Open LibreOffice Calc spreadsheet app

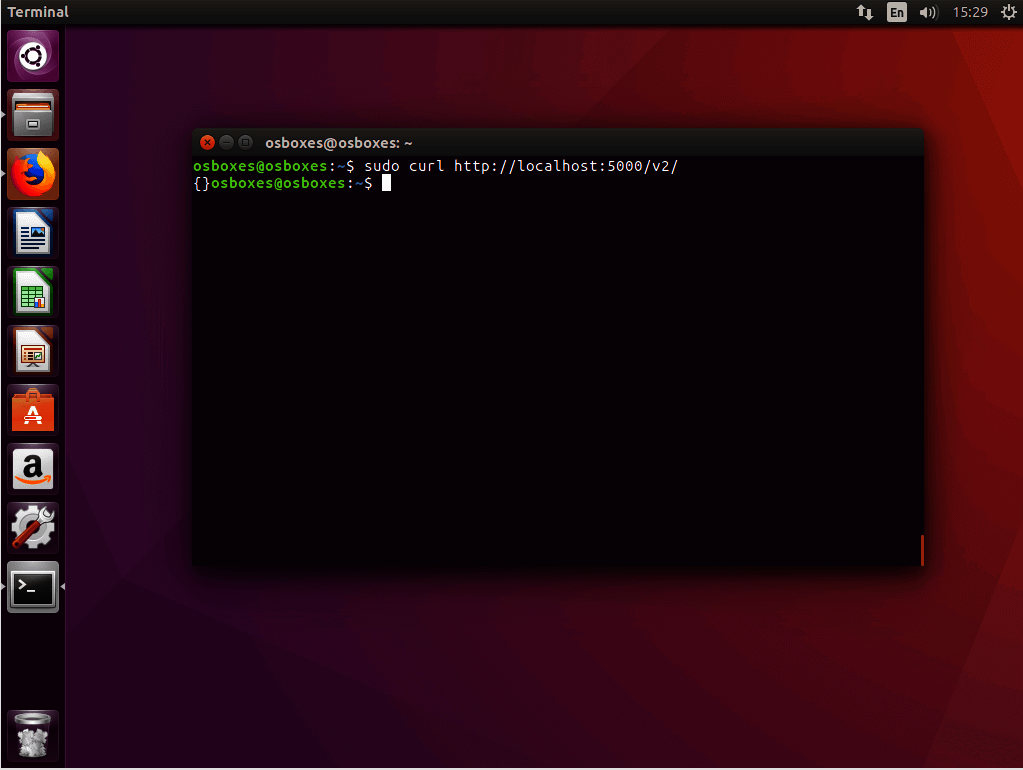click(x=33, y=292)
